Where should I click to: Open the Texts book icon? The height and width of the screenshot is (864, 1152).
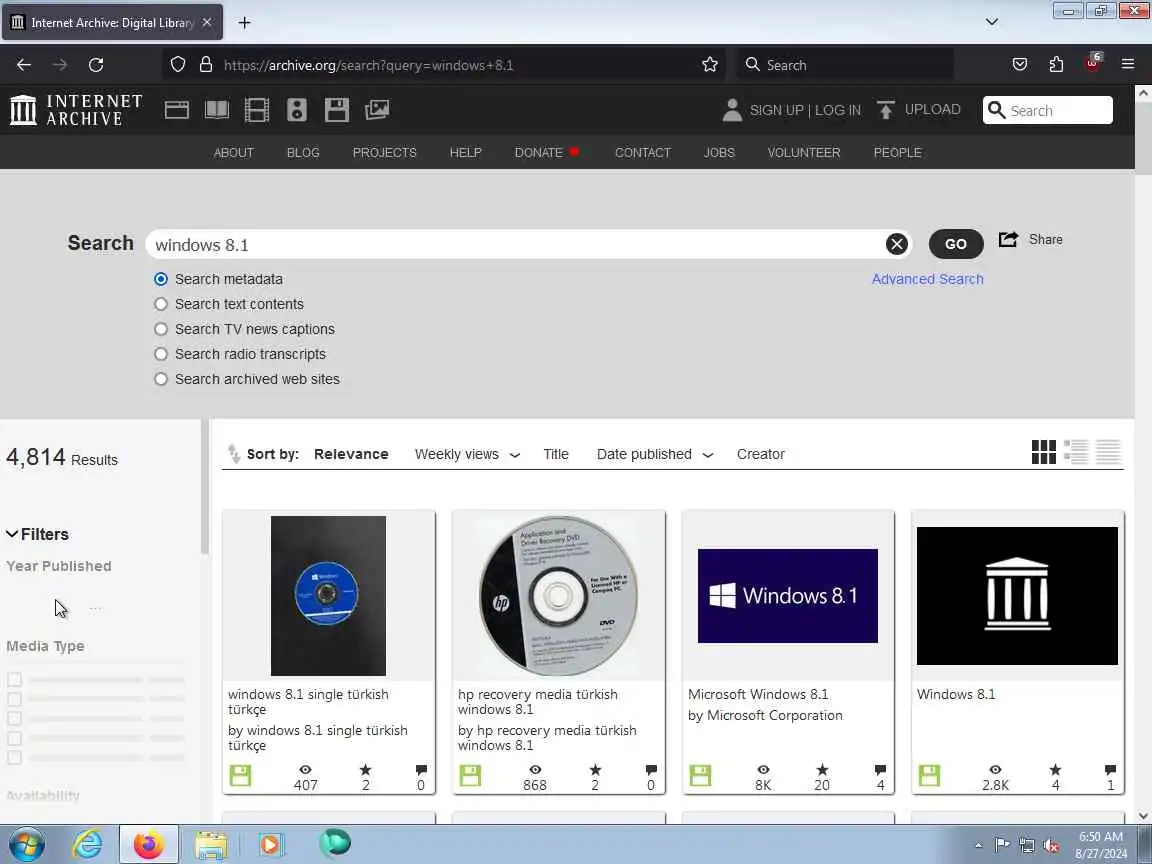217,110
